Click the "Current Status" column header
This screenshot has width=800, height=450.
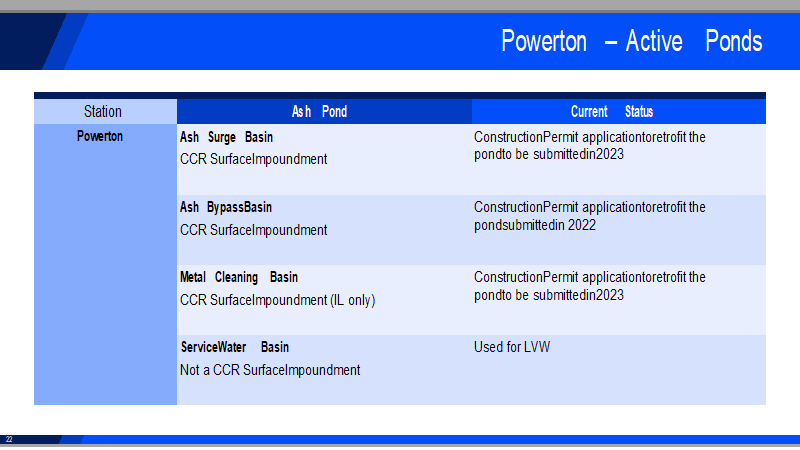click(x=612, y=112)
